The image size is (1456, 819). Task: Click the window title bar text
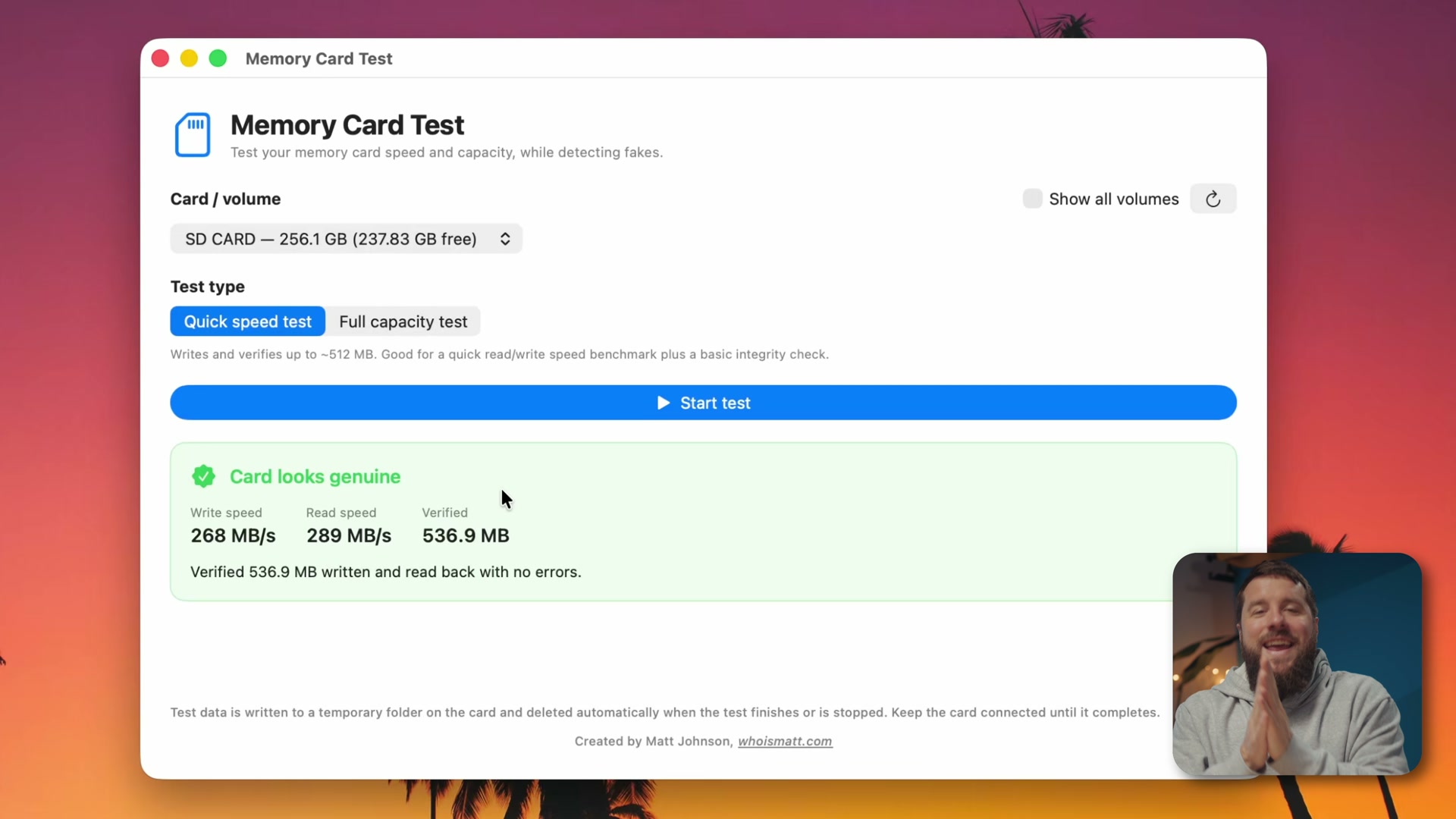[318, 58]
